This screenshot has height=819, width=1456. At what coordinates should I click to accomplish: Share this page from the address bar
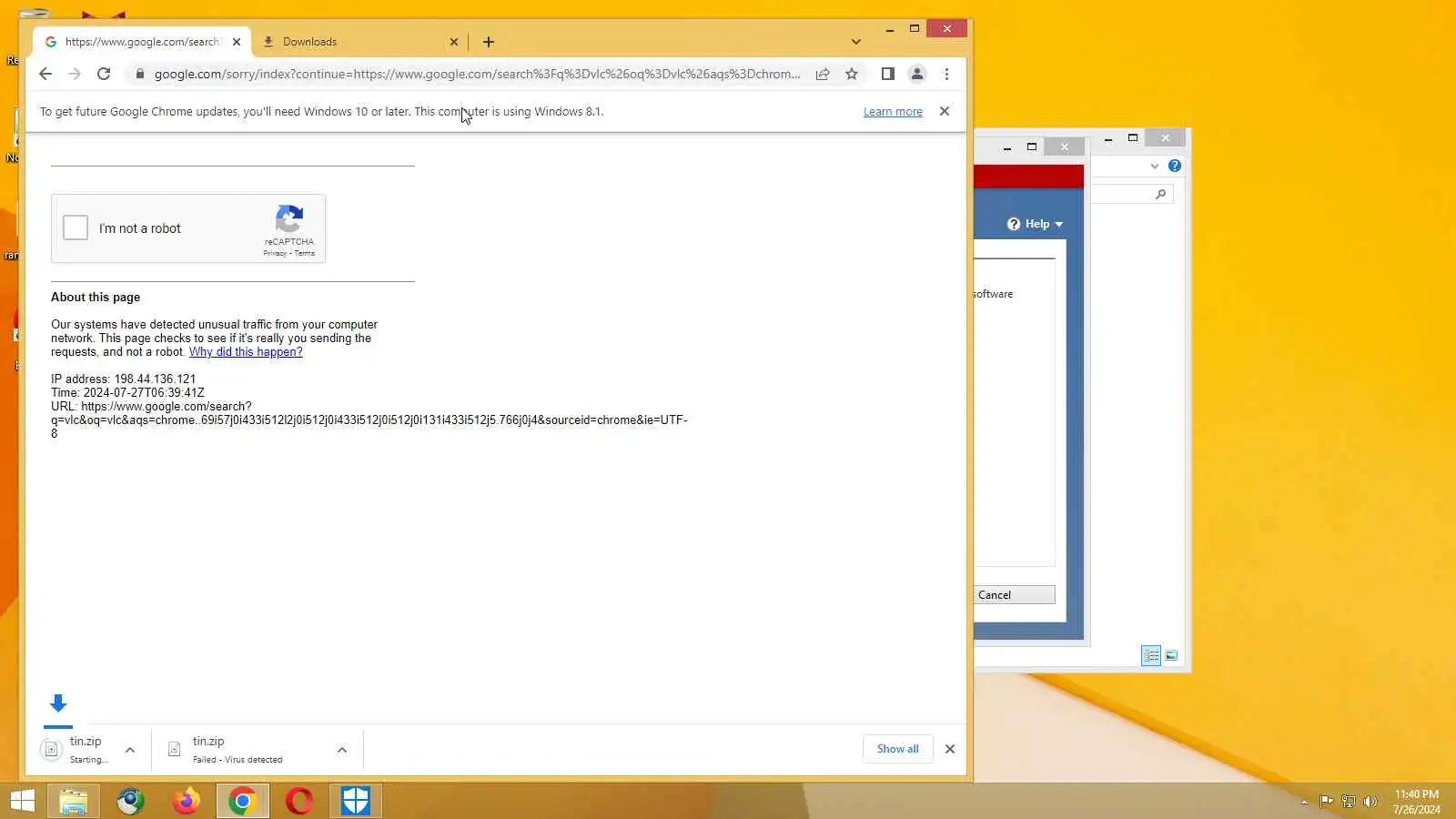tap(823, 74)
